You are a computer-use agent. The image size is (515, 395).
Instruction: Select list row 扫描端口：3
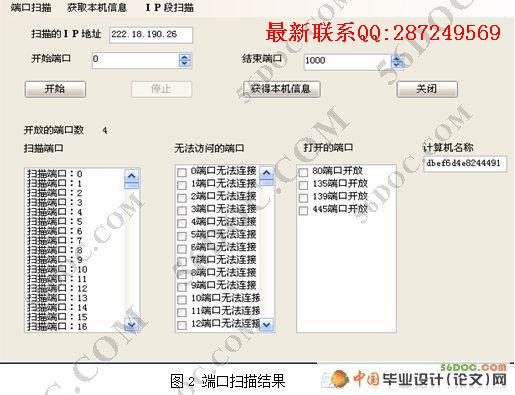pyautogui.click(x=75, y=202)
